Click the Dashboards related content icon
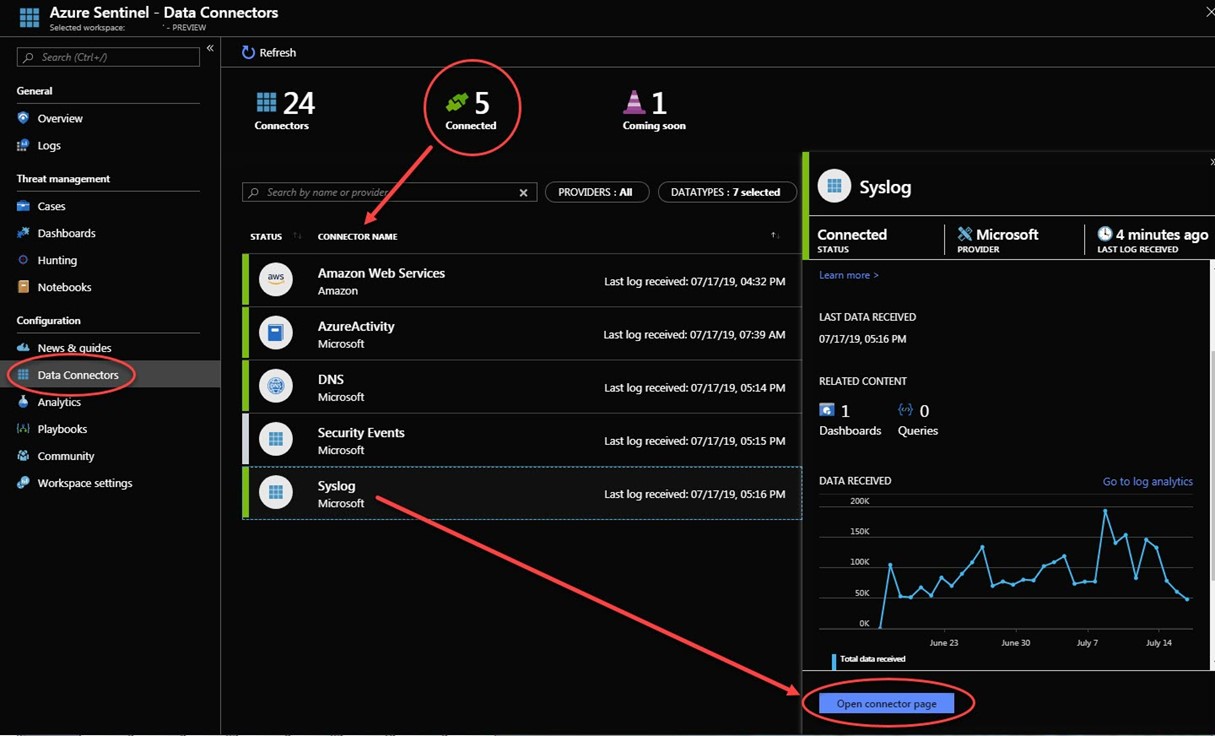Image resolution: width=1215 pixels, height=736 pixels. point(827,410)
